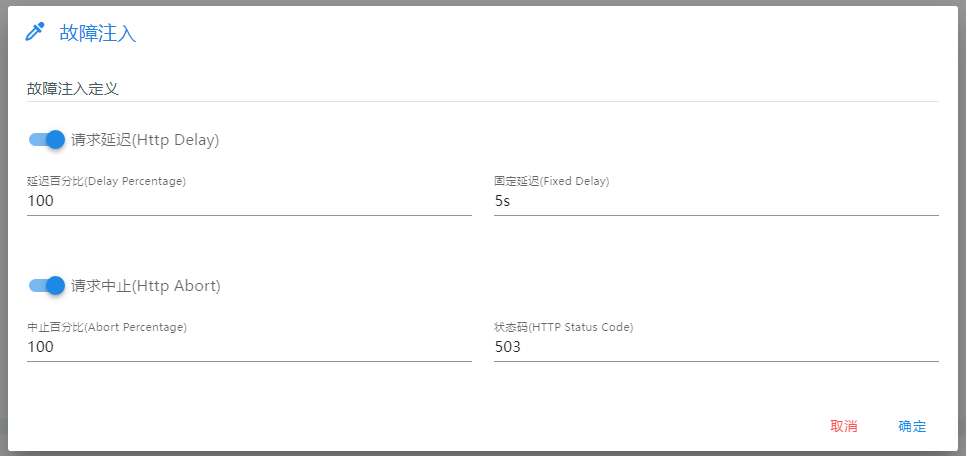The image size is (966, 456).
Task: Focus the Abort Percentage input field
Action: (x=250, y=347)
